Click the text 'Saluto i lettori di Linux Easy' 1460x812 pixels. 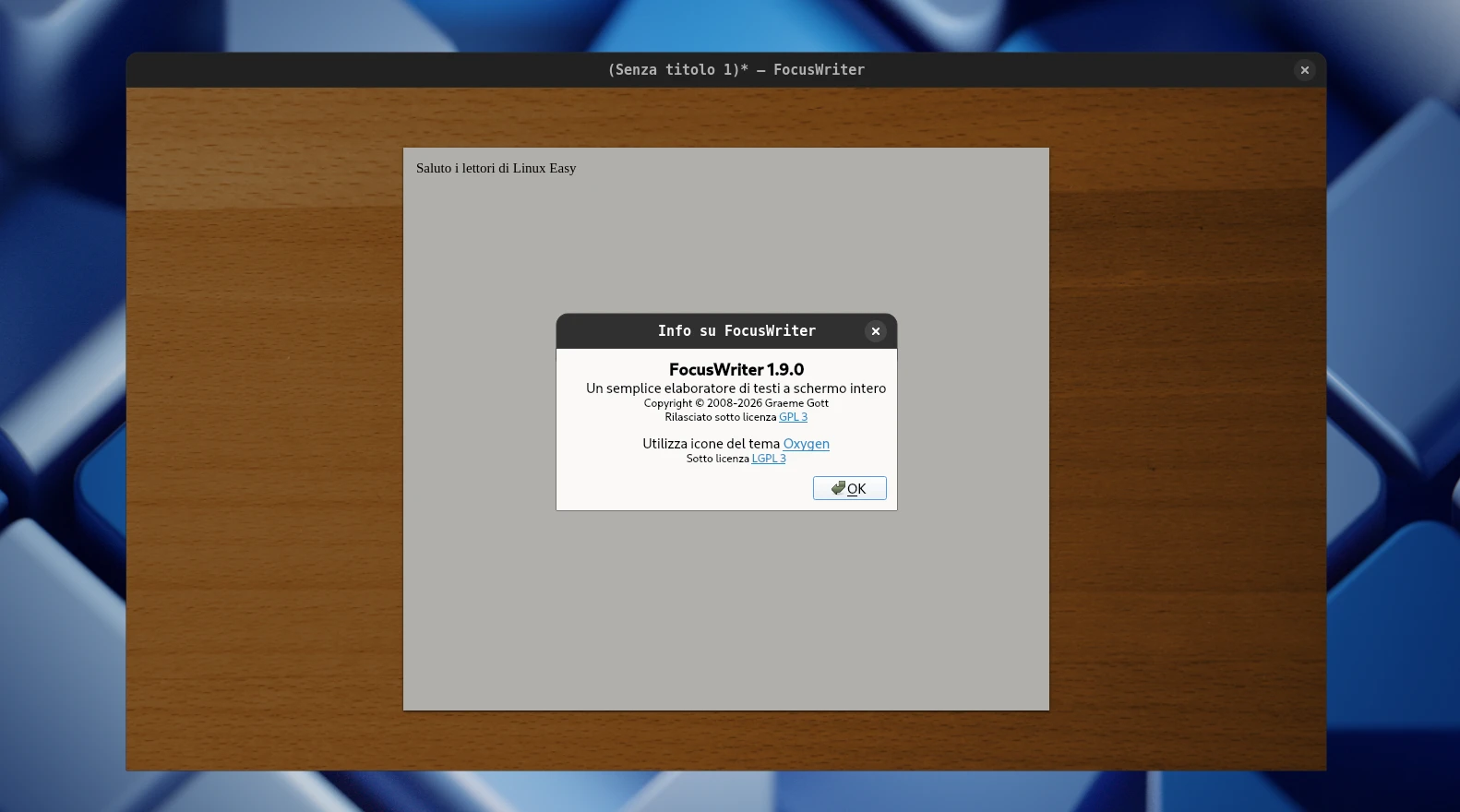(496, 168)
